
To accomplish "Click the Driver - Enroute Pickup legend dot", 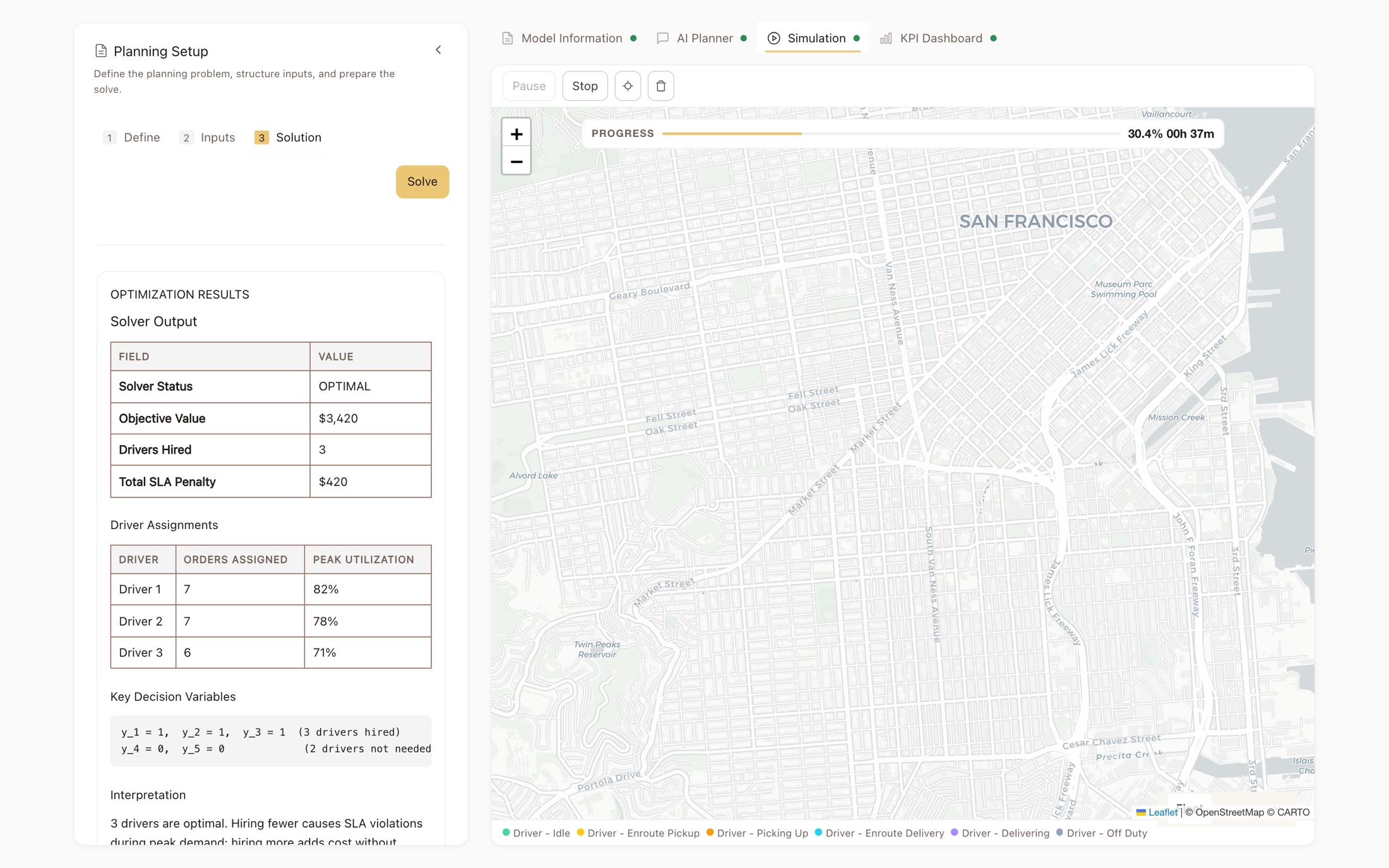I will pos(580,832).
